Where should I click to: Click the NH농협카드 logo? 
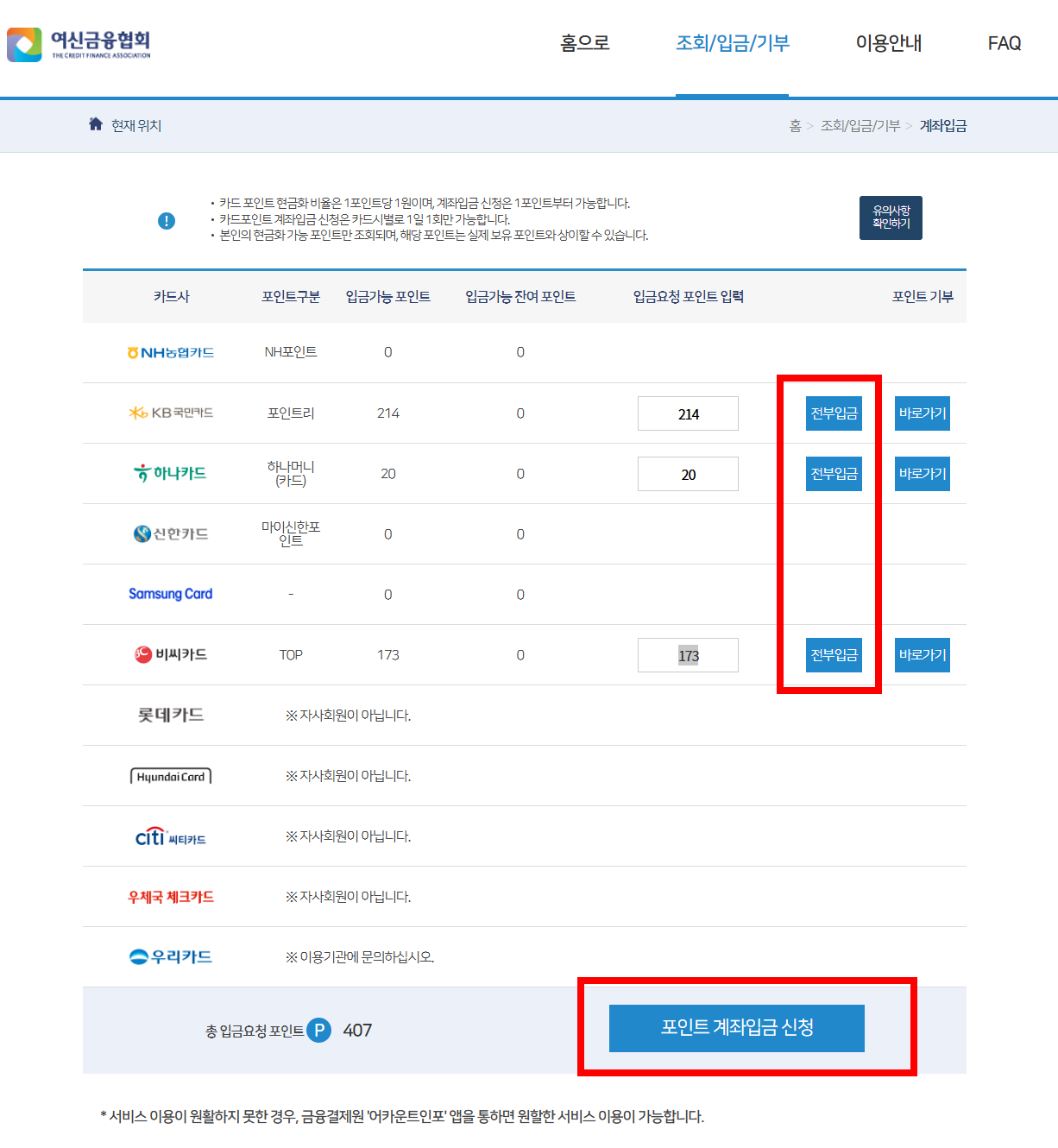[x=171, y=352]
